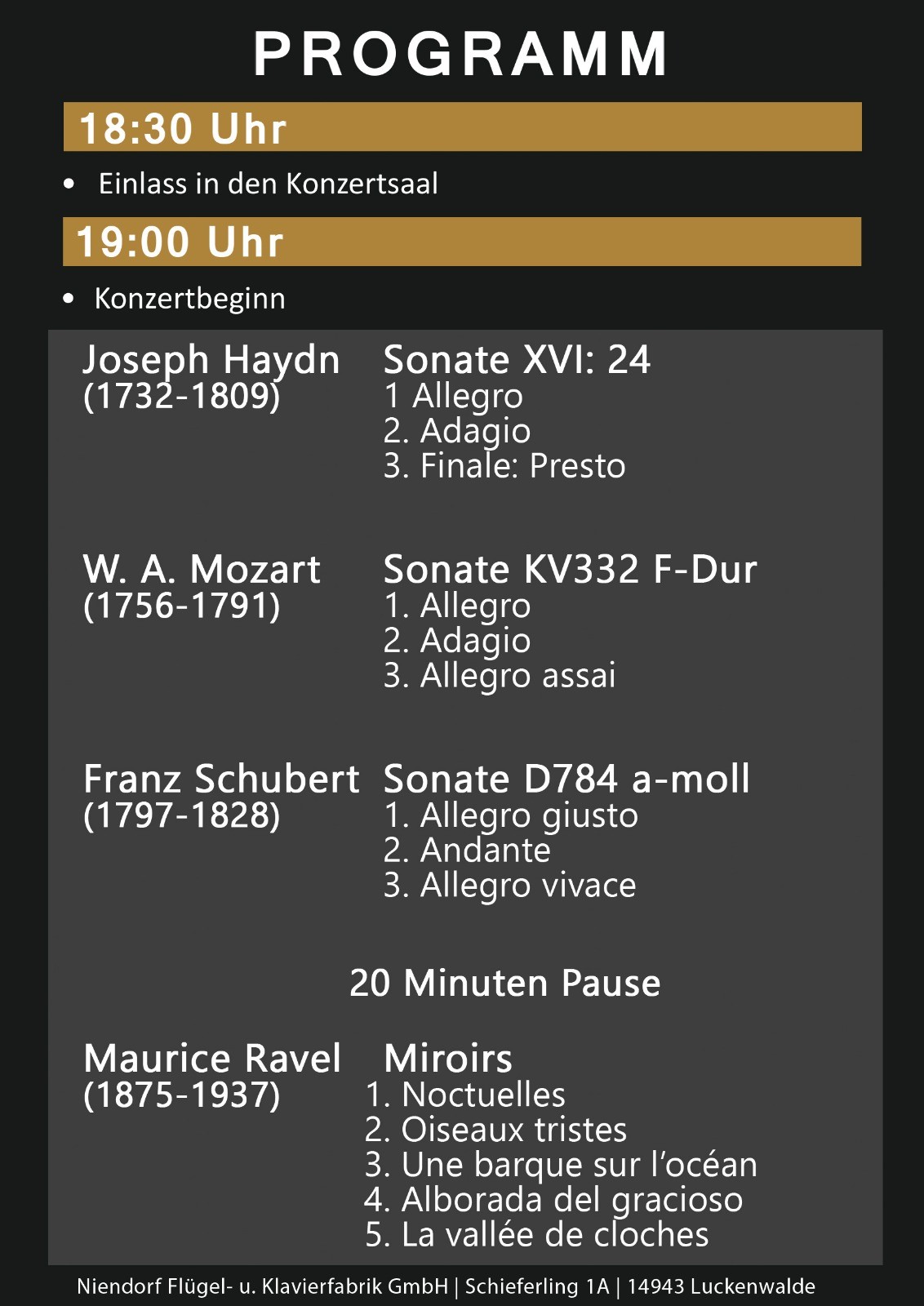Click the PROGRAMM title heading
This screenshot has height=1306, width=924.
tap(461, 55)
